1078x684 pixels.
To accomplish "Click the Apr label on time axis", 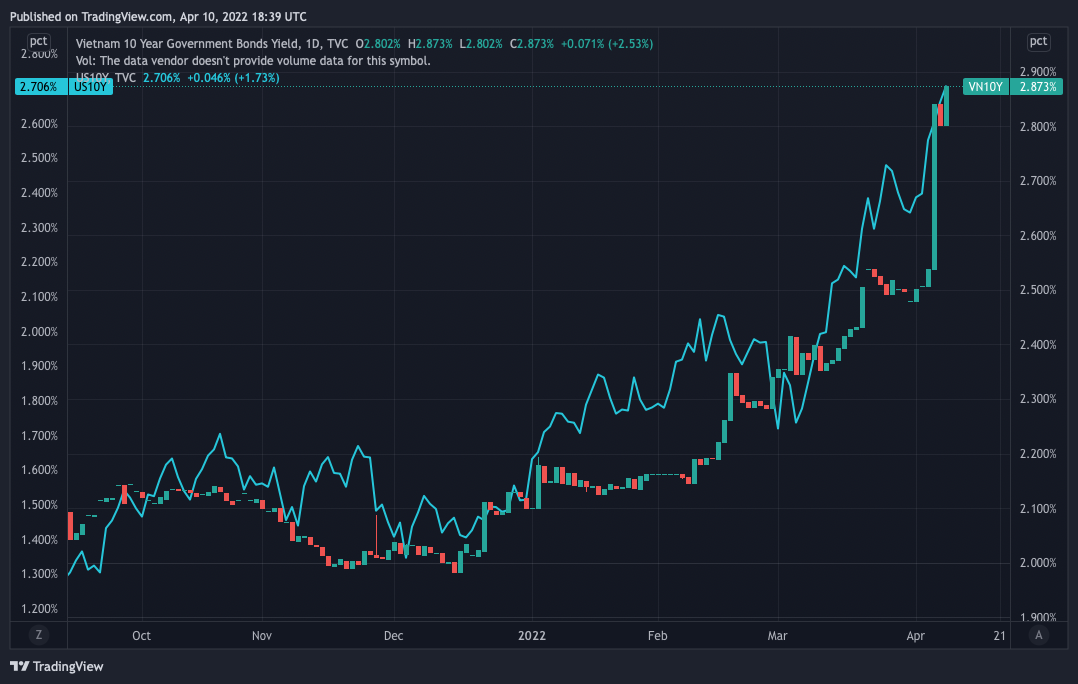I will 916,635.
